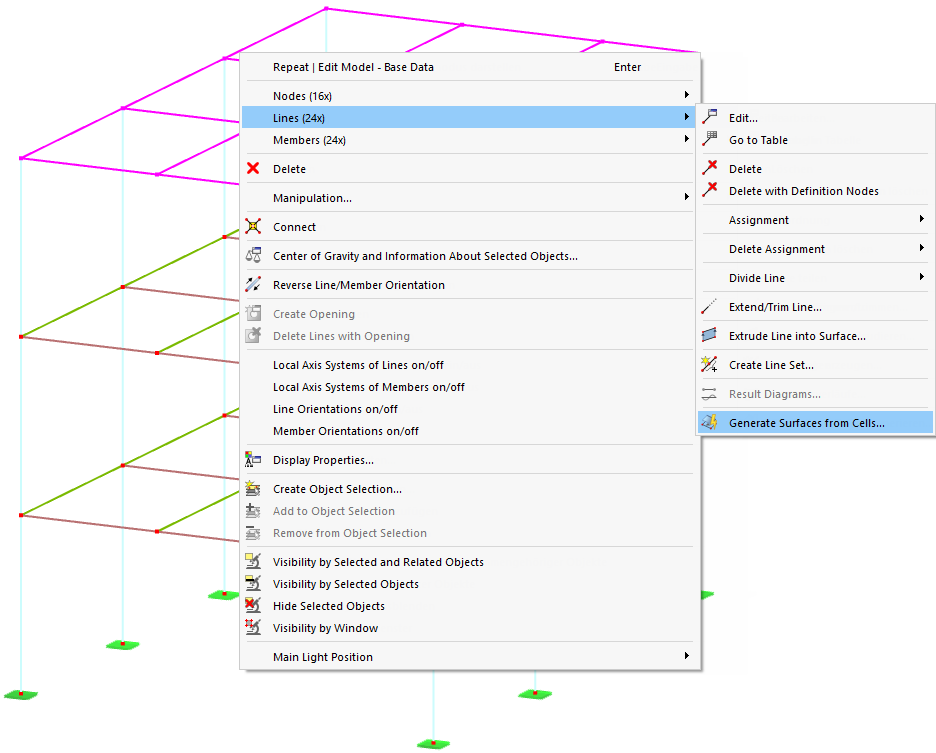936x753 pixels.
Task: Click the Create Object Selection icon
Action: (x=253, y=489)
